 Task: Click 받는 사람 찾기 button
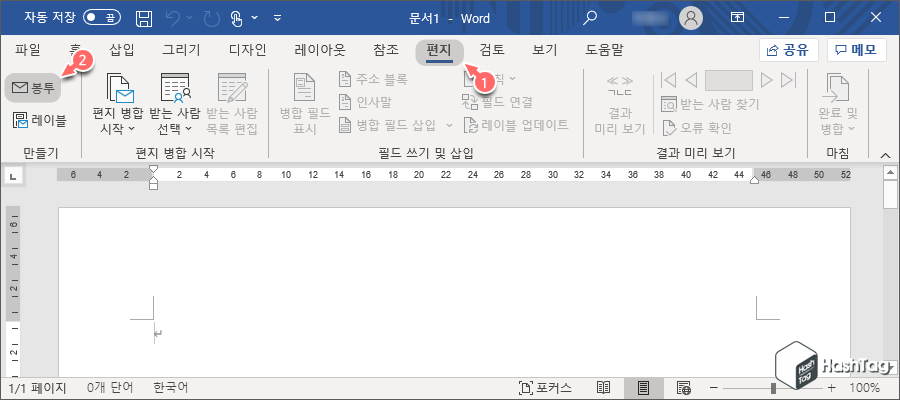pos(711,104)
